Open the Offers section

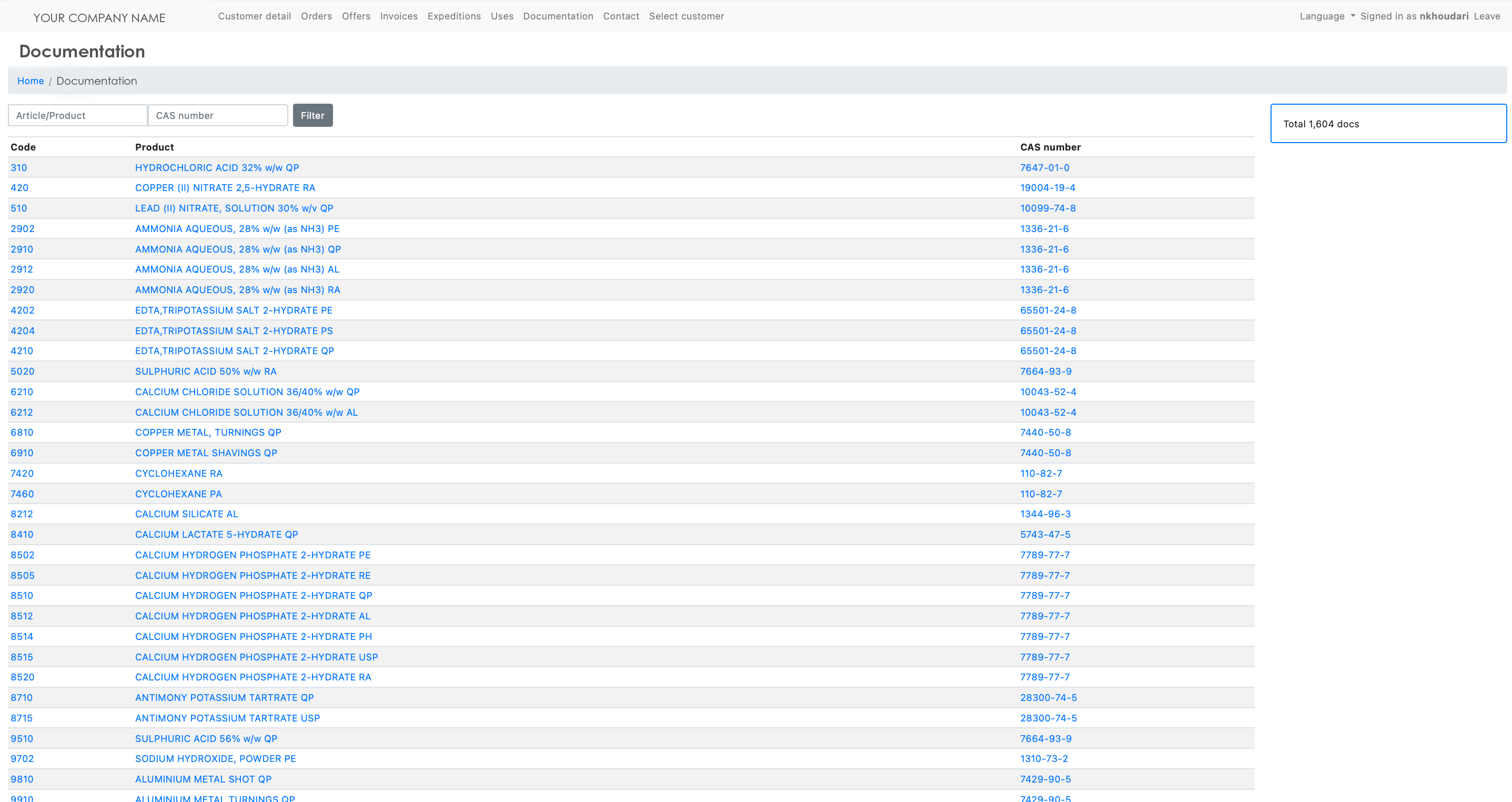coord(356,16)
